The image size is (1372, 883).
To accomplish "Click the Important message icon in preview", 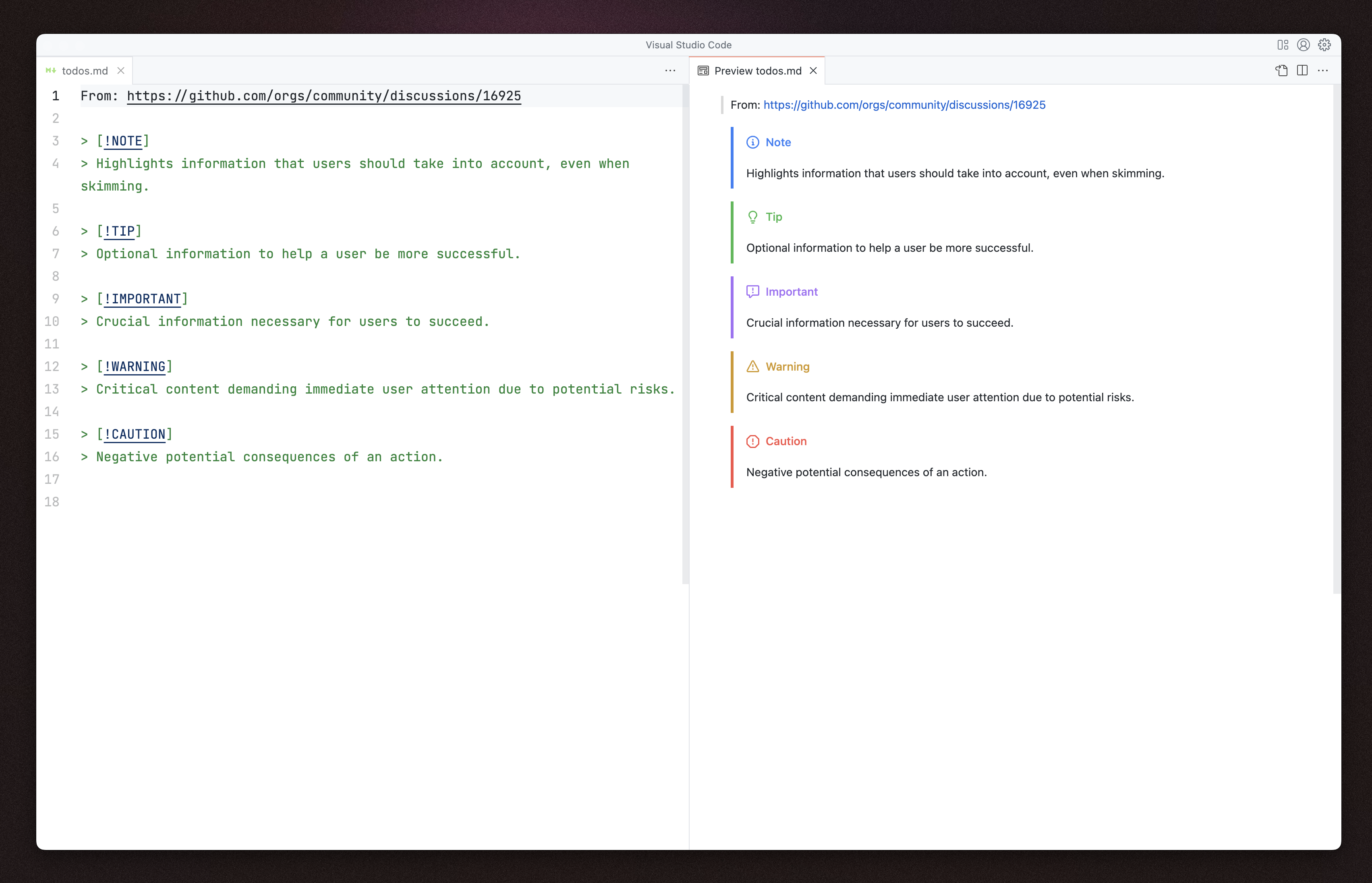I will coord(752,291).
